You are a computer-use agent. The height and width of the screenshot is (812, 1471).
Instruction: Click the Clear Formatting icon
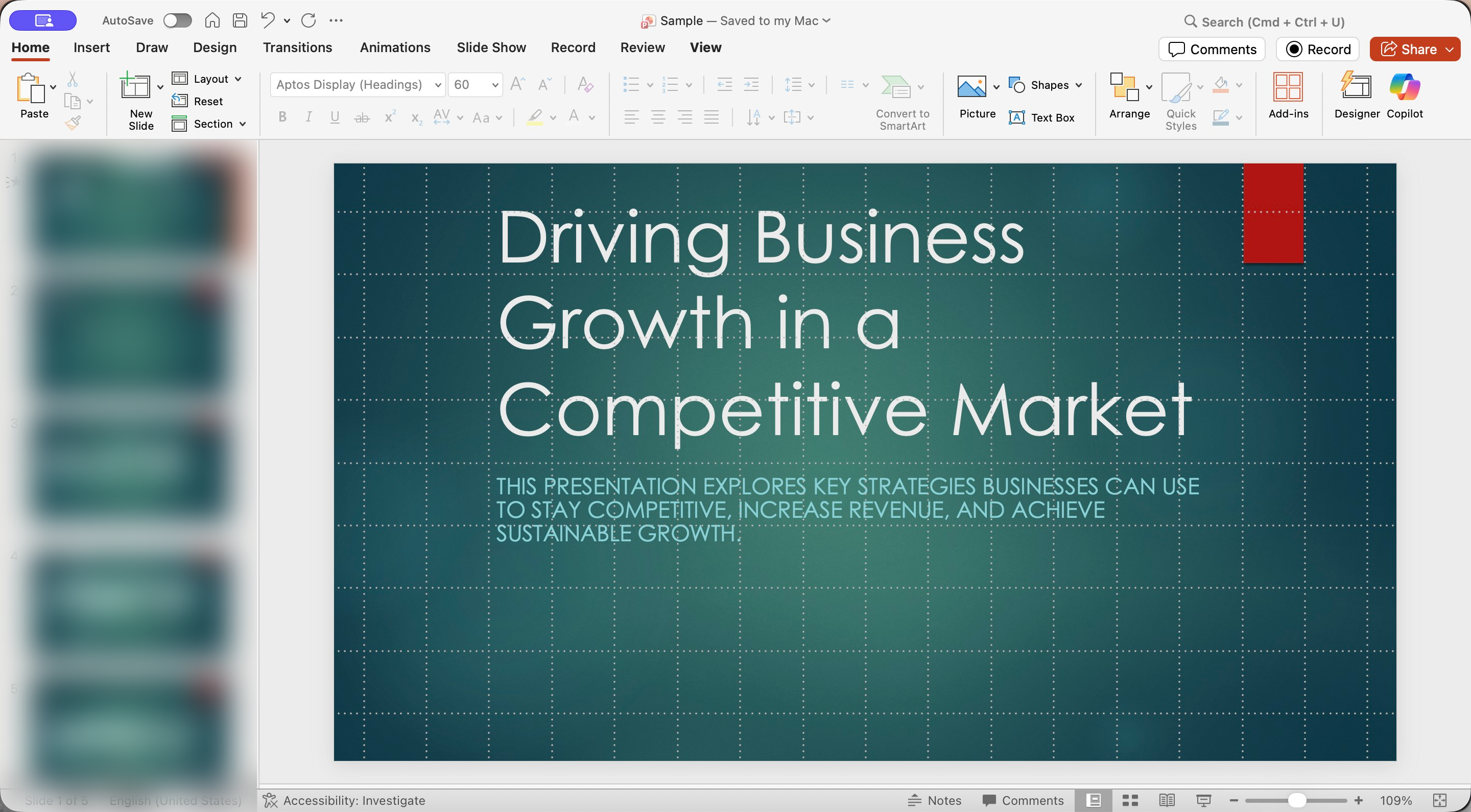(585, 84)
